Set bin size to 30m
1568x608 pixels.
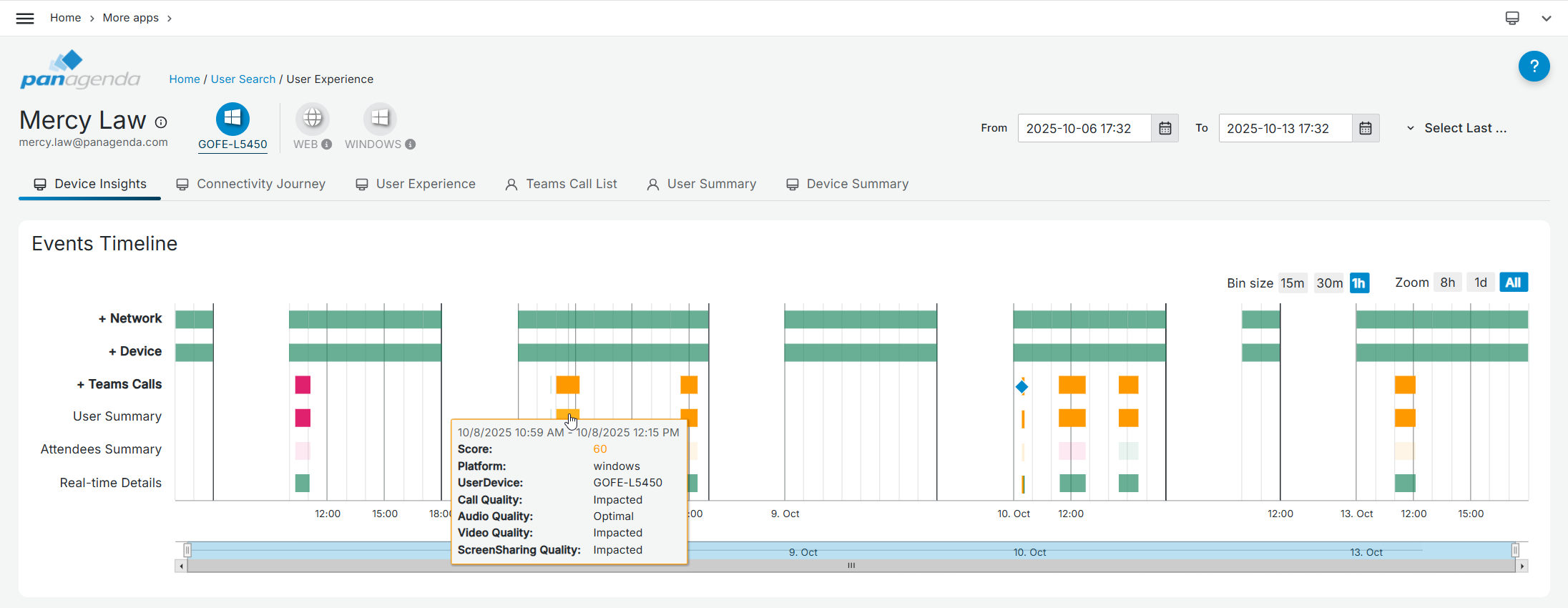click(x=1329, y=283)
